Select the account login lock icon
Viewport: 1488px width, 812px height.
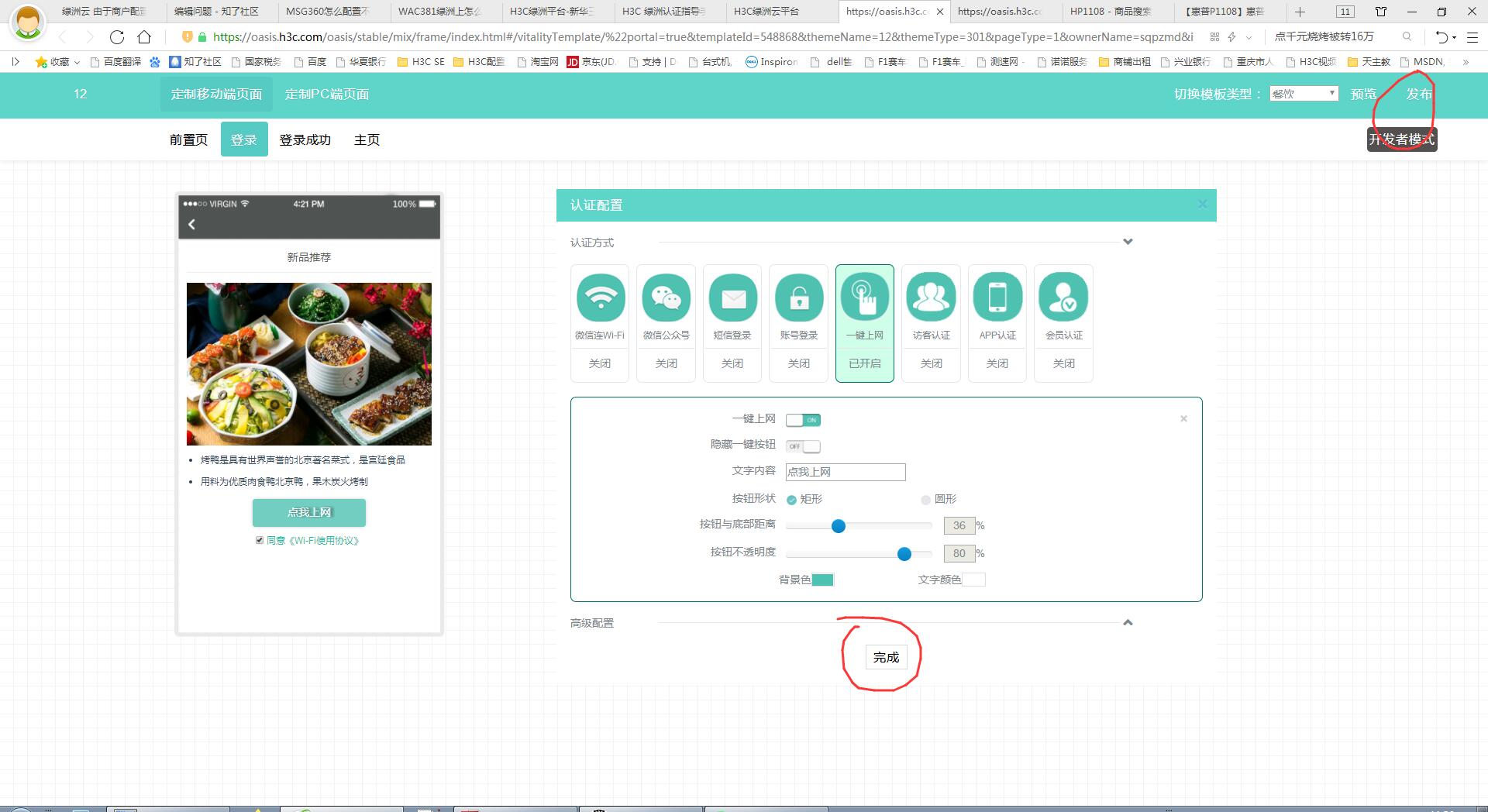[x=799, y=298]
